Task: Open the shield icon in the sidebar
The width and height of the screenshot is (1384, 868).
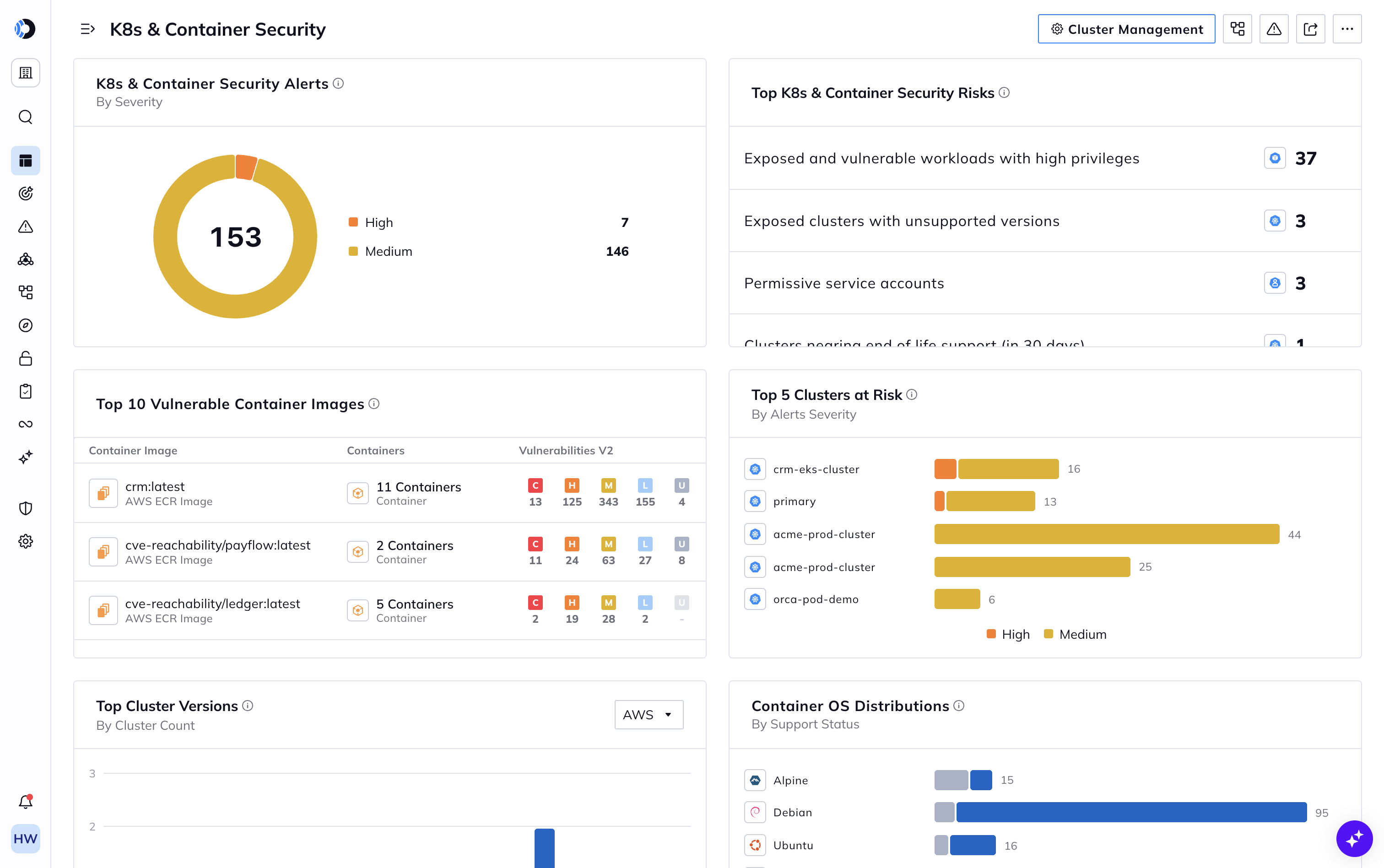Action: pos(25,509)
